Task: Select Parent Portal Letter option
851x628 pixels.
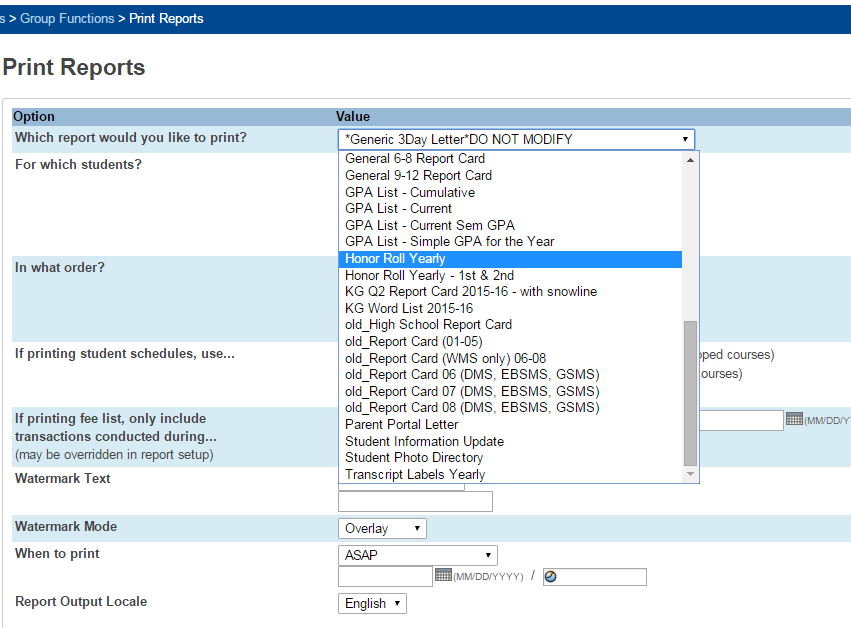Action: coord(510,424)
